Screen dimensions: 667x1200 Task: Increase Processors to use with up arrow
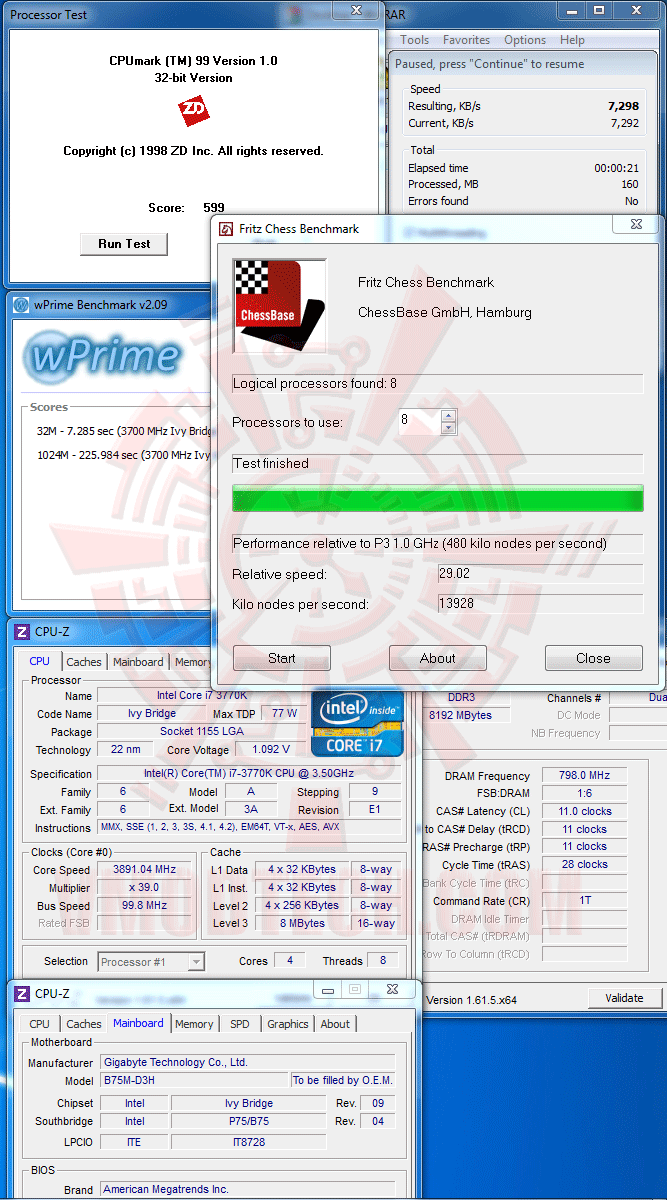coord(448,415)
